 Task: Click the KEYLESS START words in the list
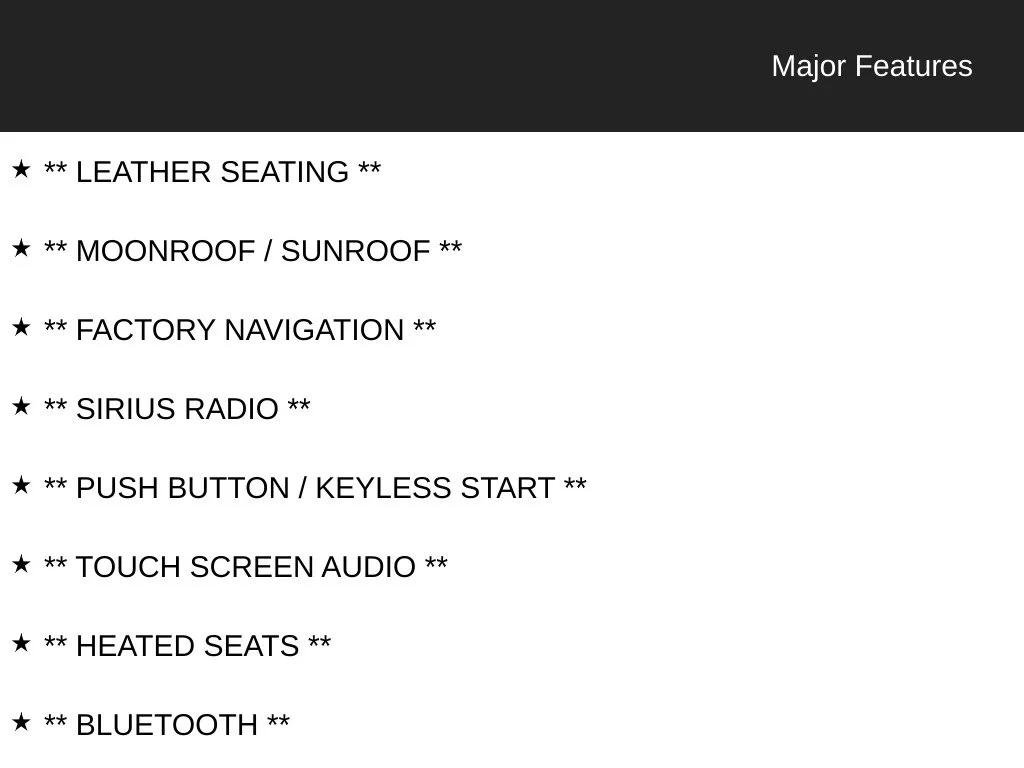[435, 488]
